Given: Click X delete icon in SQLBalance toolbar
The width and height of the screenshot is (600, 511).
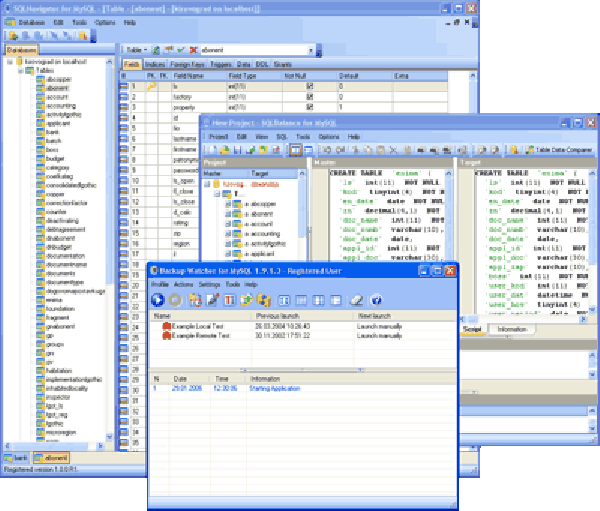Looking at the screenshot, I should click(393, 150).
